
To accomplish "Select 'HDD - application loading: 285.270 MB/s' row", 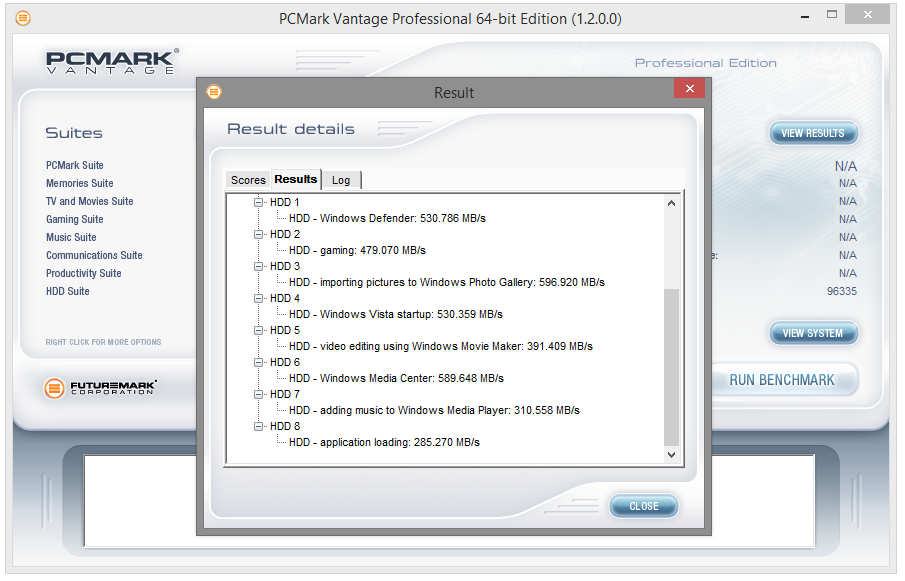I will click(384, 443).
